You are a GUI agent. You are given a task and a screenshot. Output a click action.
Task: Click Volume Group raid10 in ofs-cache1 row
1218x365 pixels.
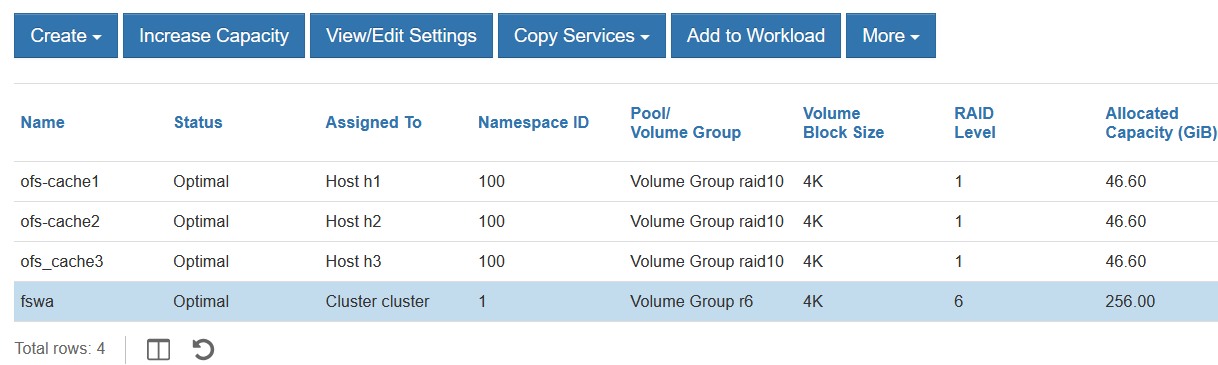click(707, 181)
